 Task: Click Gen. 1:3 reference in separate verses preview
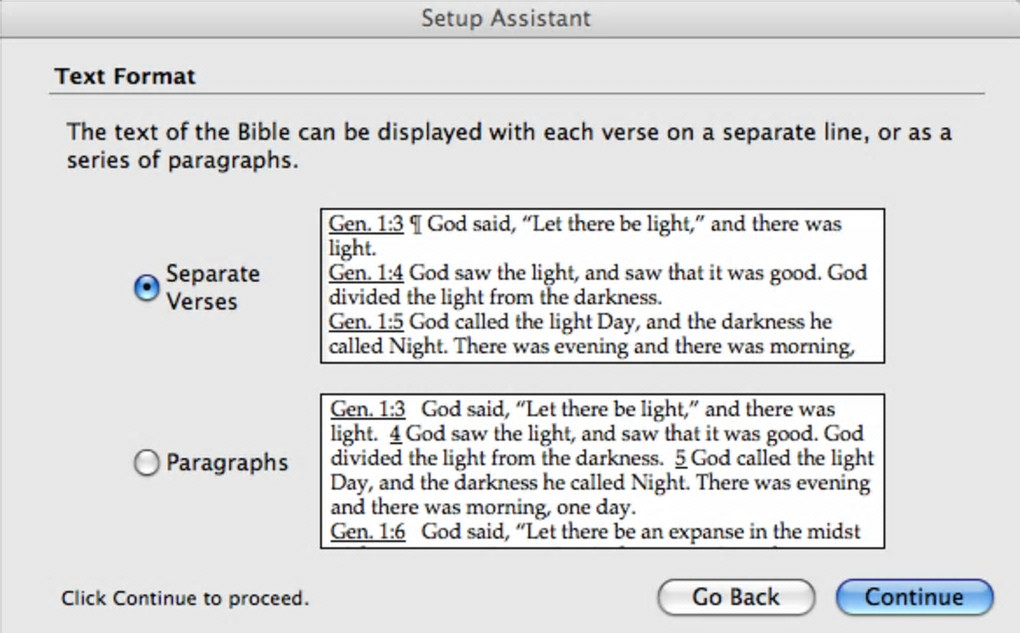pos(366,224)
